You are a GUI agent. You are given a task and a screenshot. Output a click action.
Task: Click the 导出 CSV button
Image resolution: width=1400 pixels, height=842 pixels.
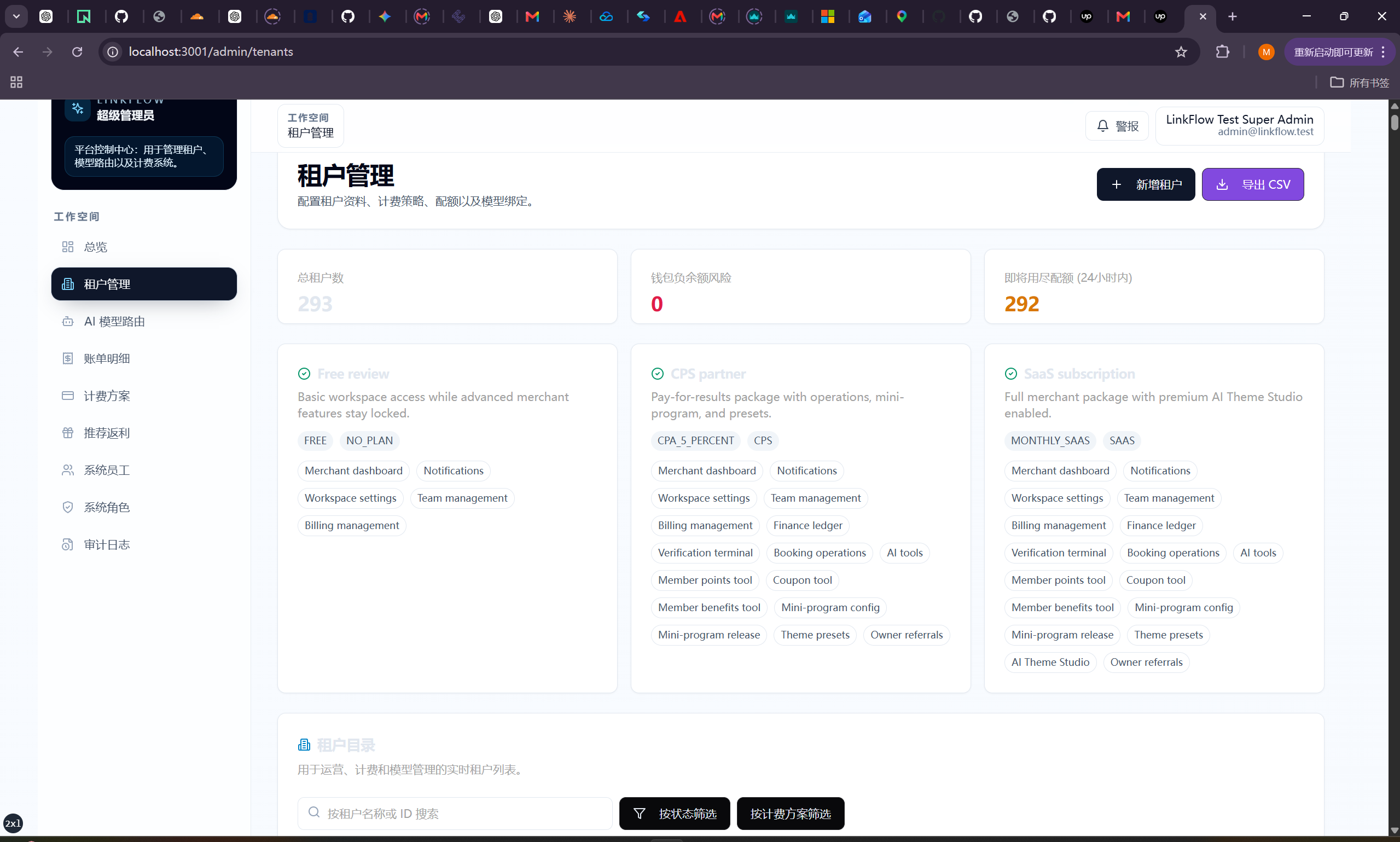1252,184
